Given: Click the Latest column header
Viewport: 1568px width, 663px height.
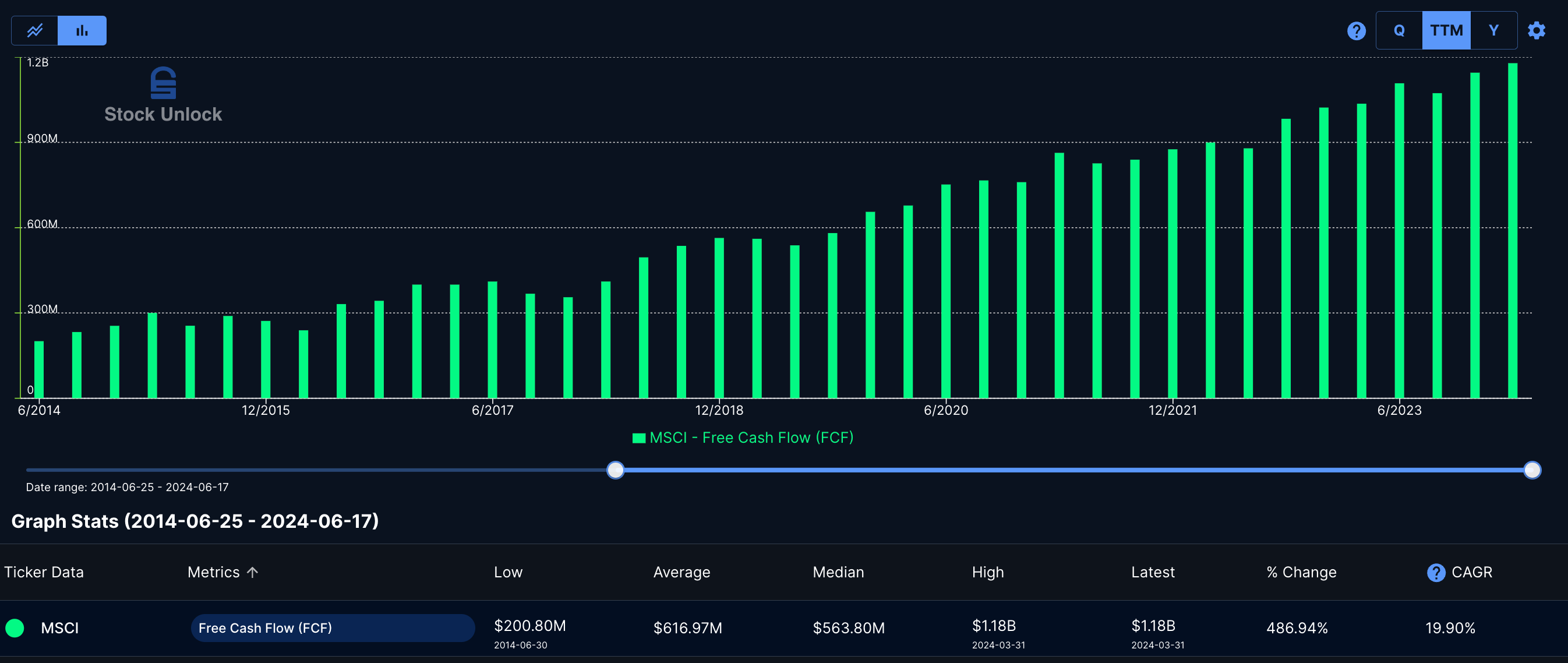Looking at the screenshot, I should click(1153, 572).
